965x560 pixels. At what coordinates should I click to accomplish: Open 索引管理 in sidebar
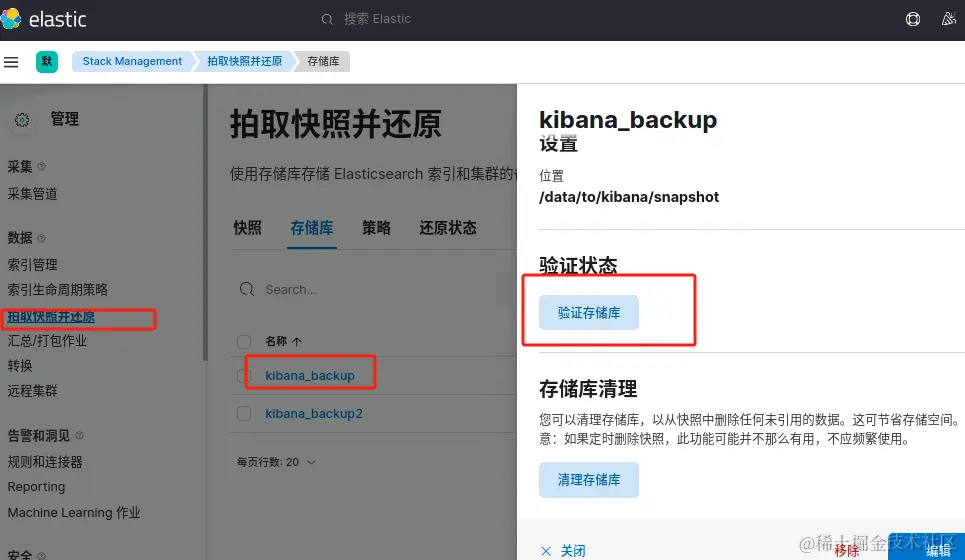pos(33,265)
